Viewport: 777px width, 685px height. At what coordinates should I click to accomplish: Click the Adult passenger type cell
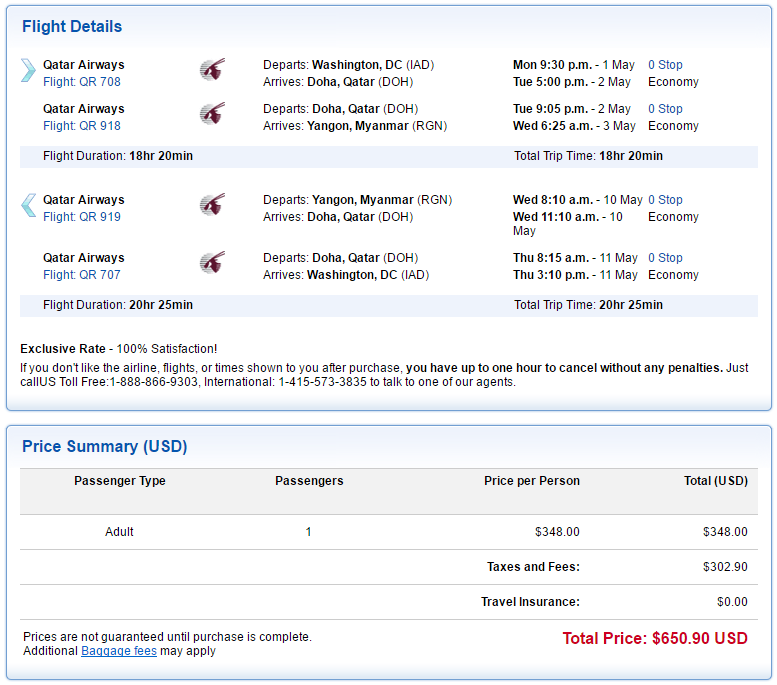119,532
